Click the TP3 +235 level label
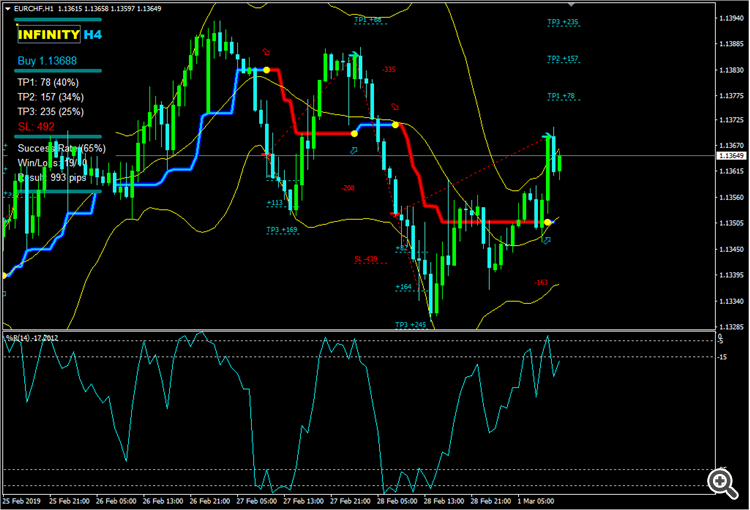This screenshot has height=510, width=750. pos(562,22)
